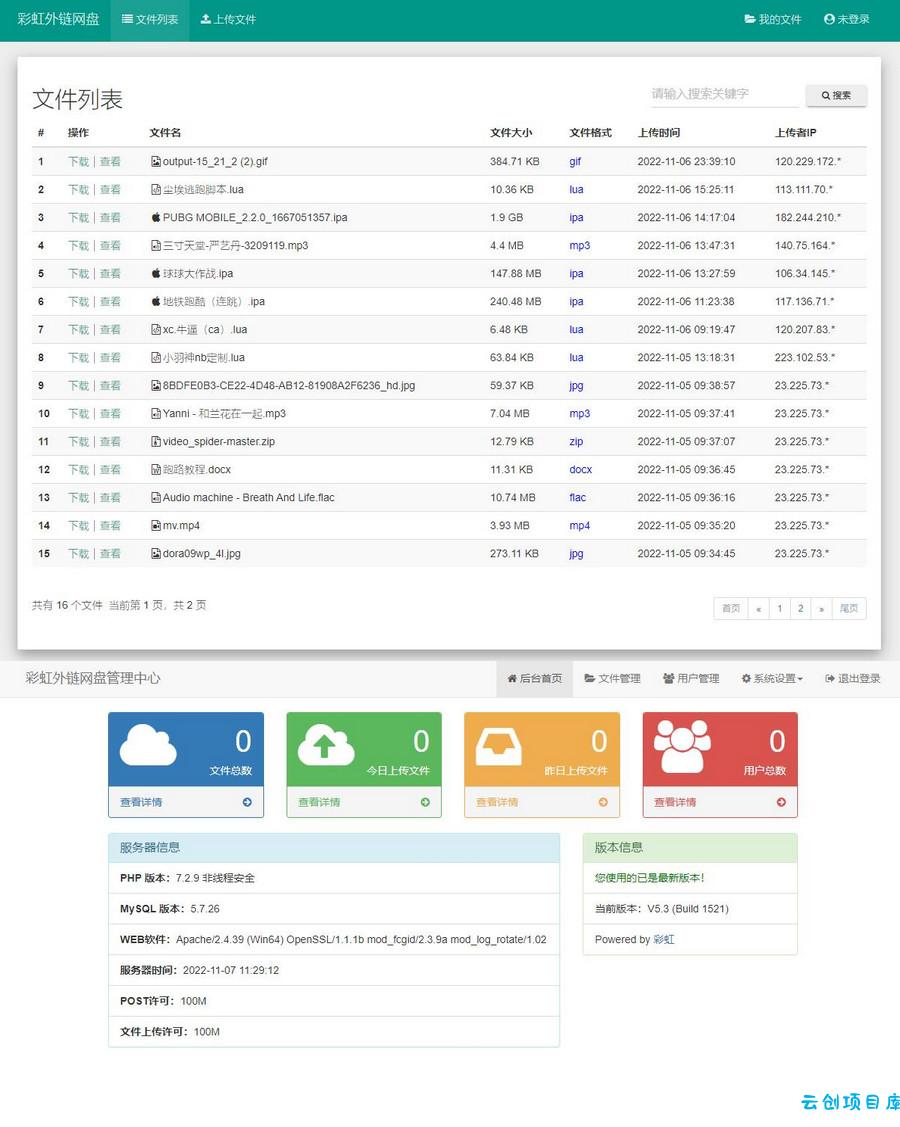The height and width of the screenshot is (1127, 900).
Task: View mv.mp4 via its 查看 link
Action: click(x=110, y=526)
